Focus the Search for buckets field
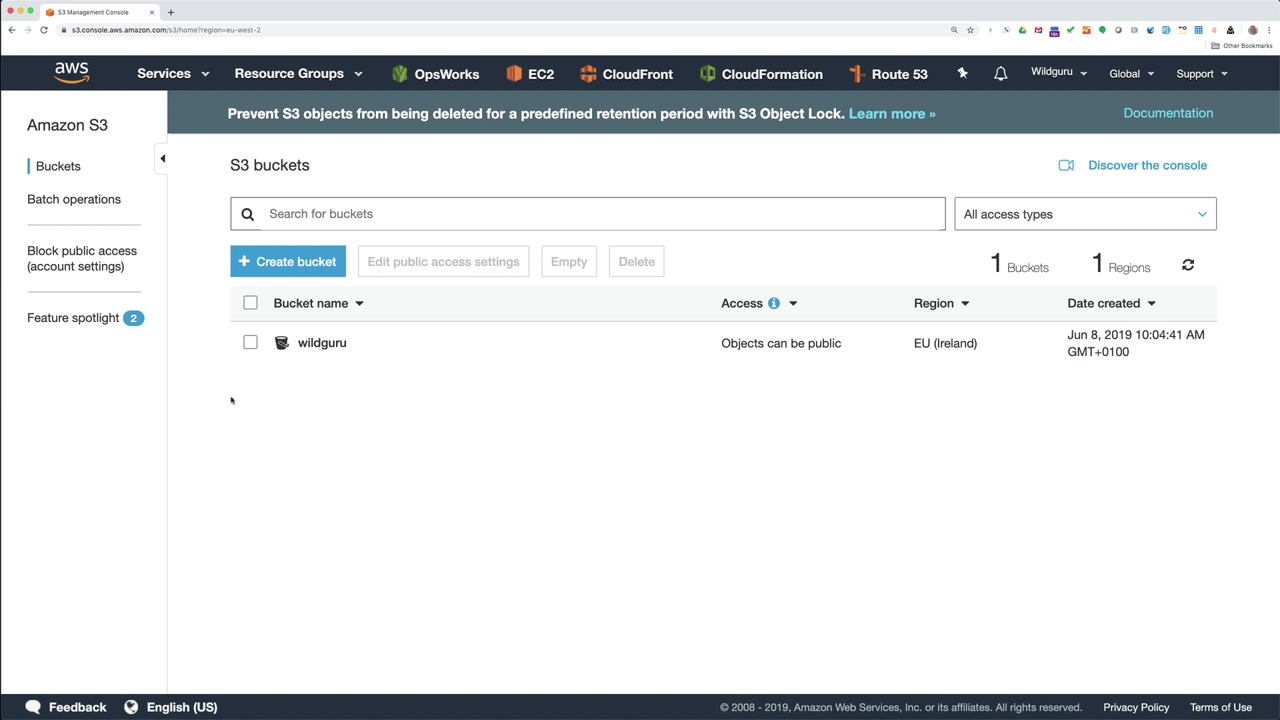The width and height of the screenshot is (1280, 720). [587, 214]
